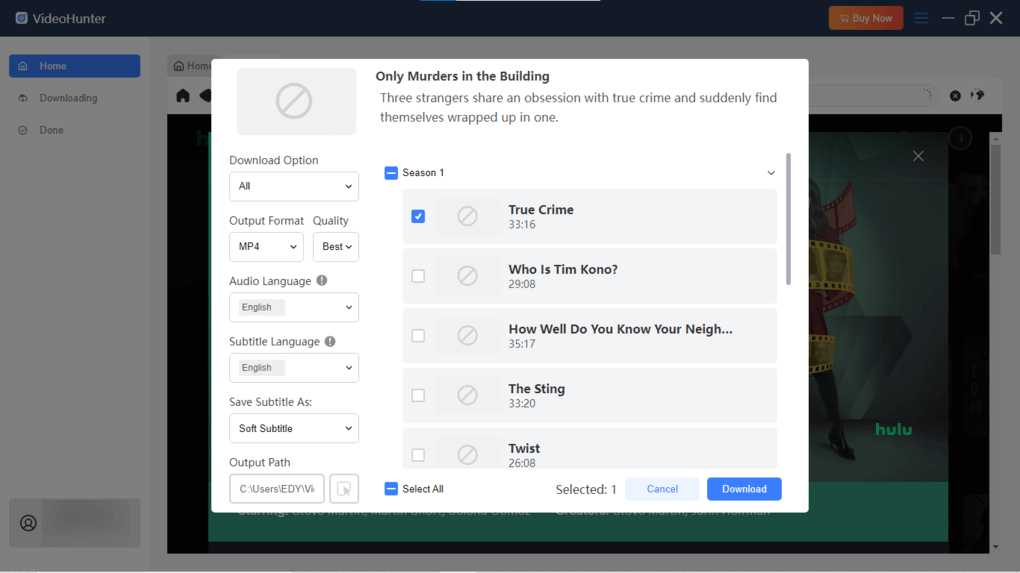Screen dimensions: 1020x573
Task: Click the scroll down arrow of the Hulu page
Action: point(995,547)
